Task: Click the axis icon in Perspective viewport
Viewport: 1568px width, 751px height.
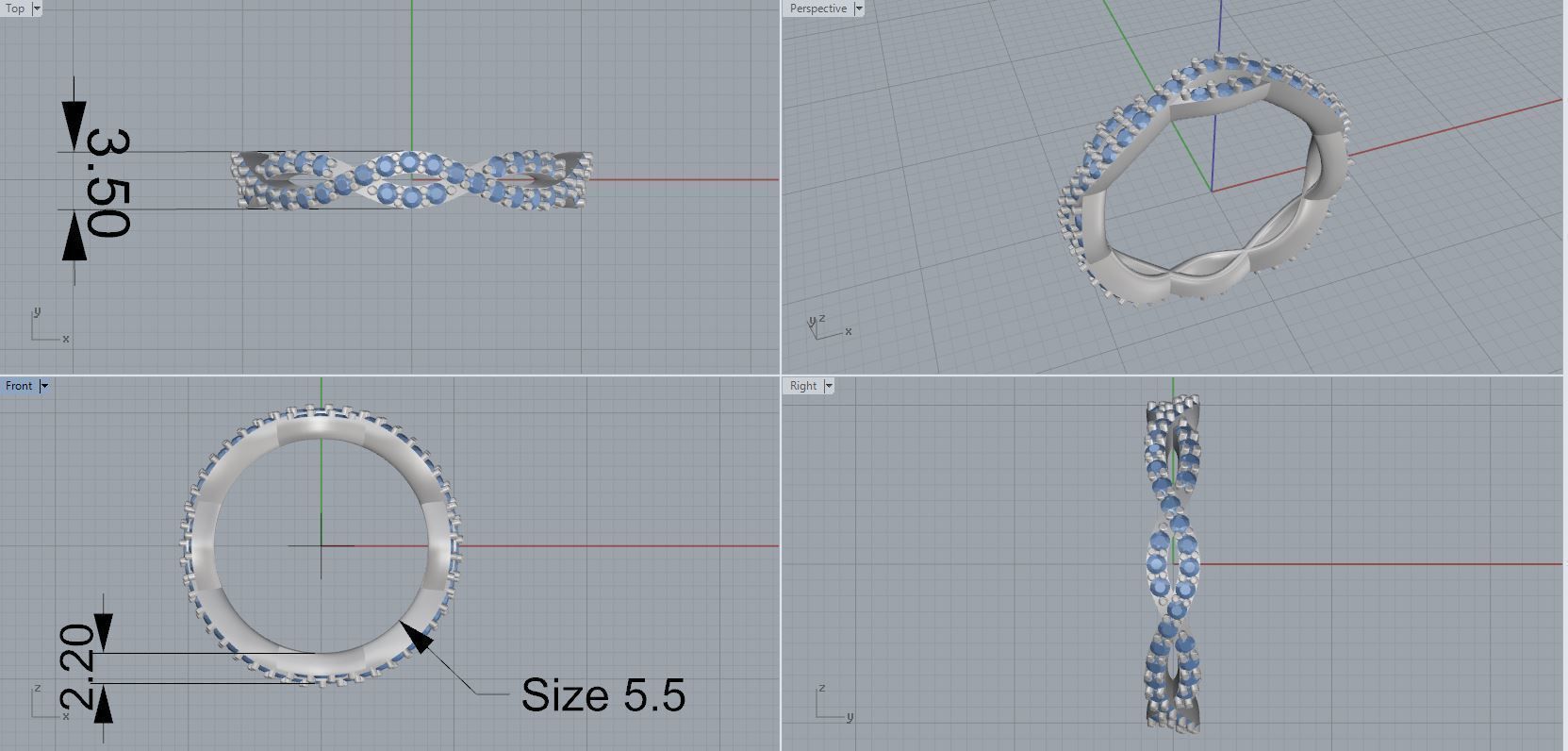Action: coord(830,326)
